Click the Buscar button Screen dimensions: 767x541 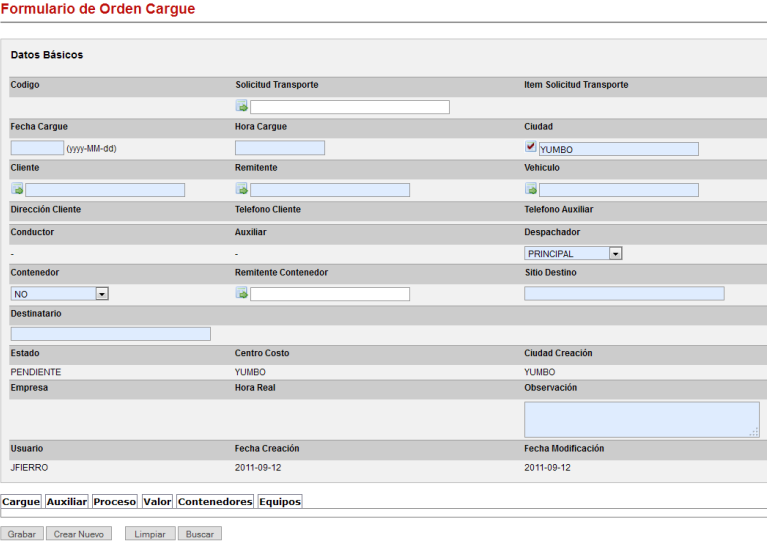(x=200, y=534)
